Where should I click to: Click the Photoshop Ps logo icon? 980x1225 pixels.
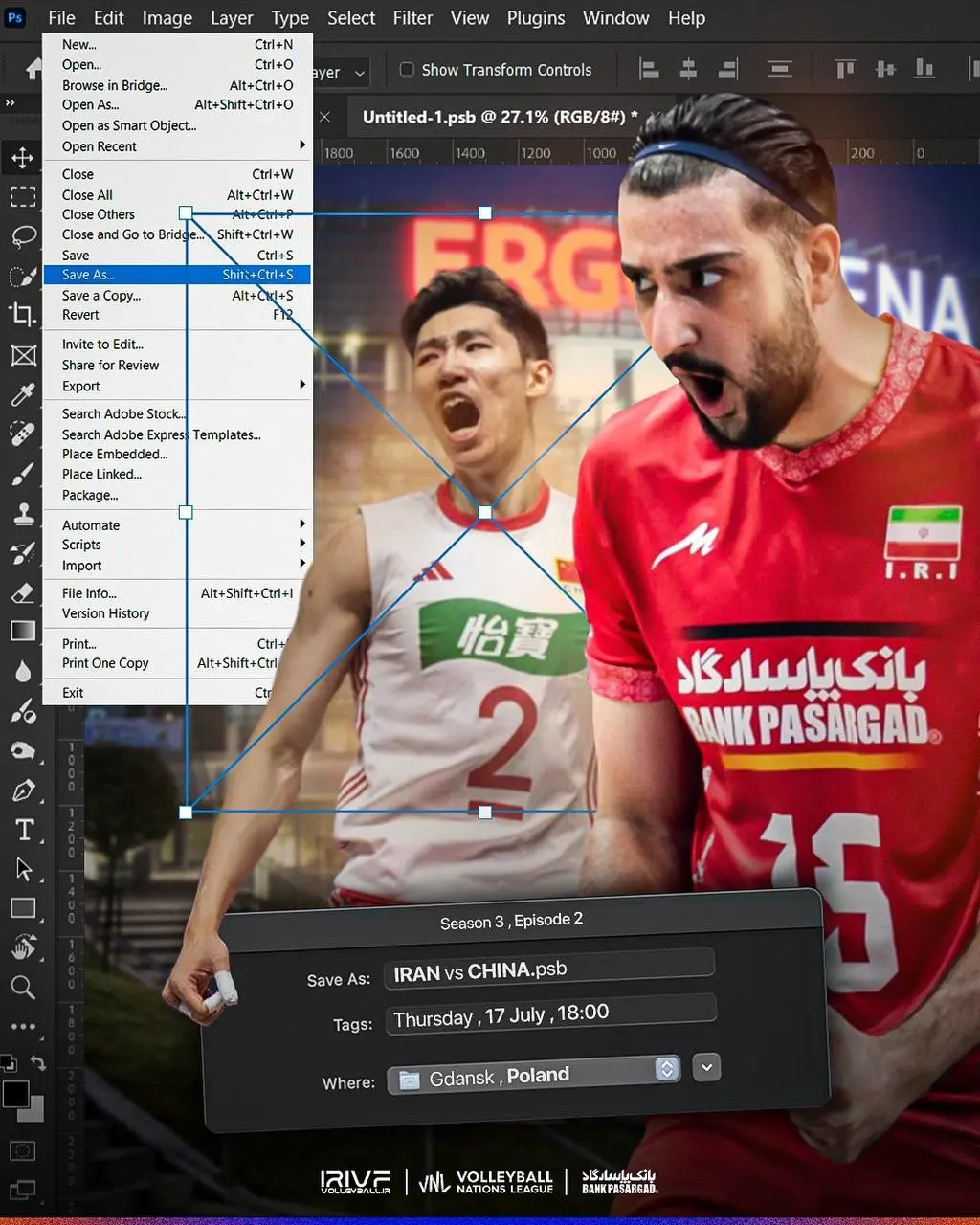click(14, 18)
